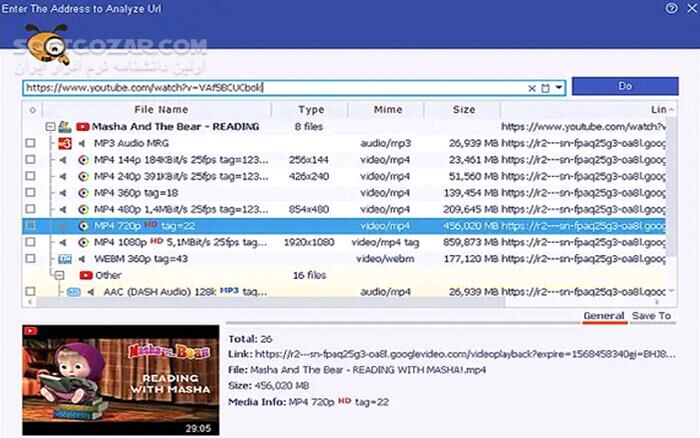
Task: Check the MP4 720p HD row checkbox
Action: [30, 226]
